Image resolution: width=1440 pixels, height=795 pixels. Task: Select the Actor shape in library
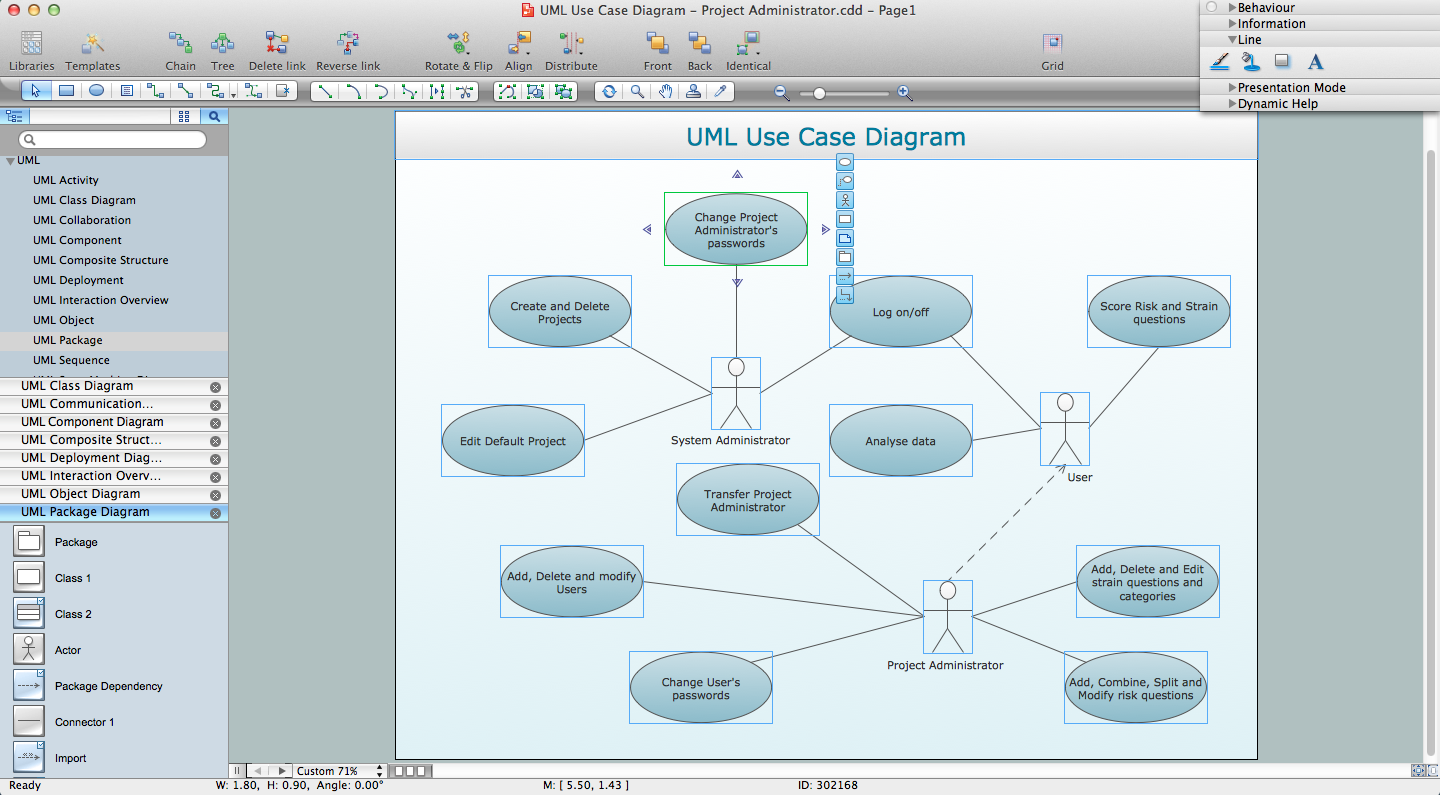28,650
